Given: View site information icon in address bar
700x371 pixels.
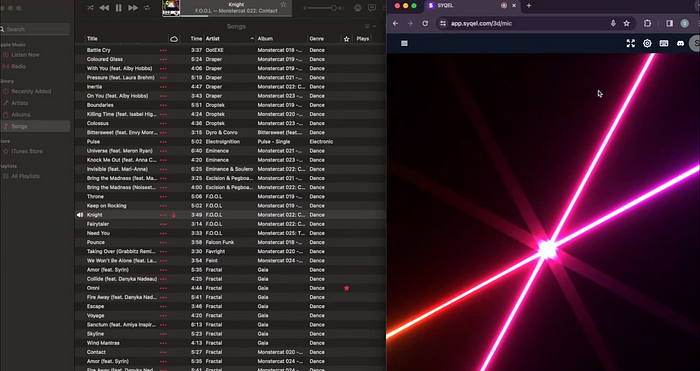Looking at the screenshot, I should [x=442, y=24].
